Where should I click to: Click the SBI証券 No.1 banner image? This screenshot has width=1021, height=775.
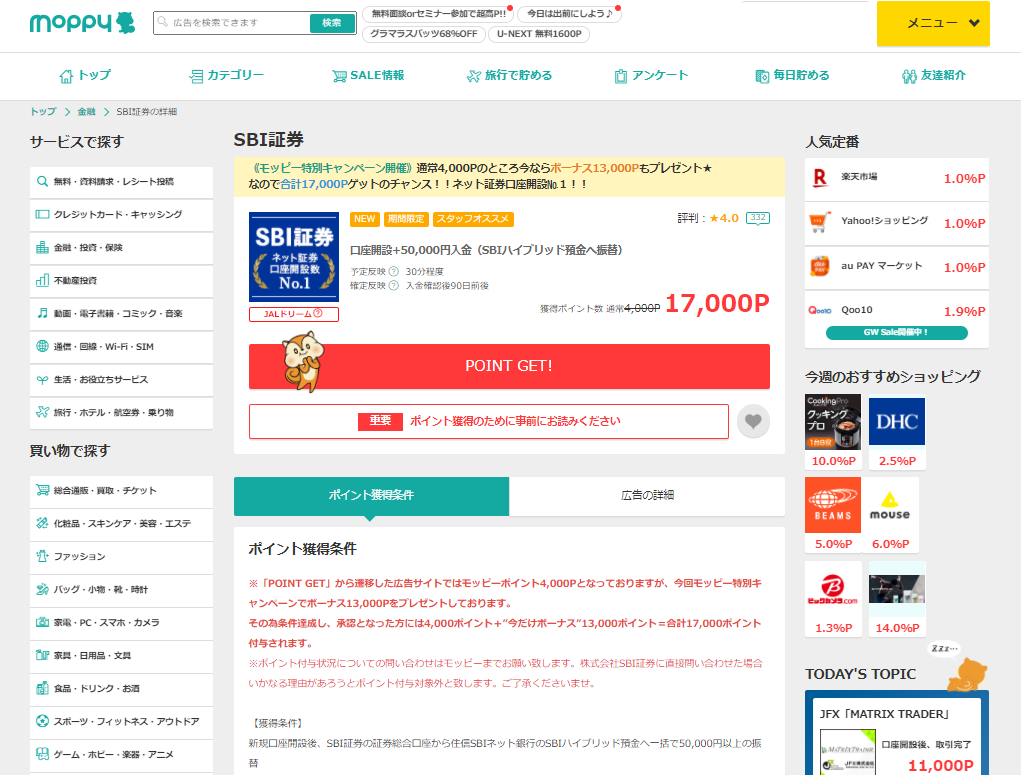pos(294,257)
